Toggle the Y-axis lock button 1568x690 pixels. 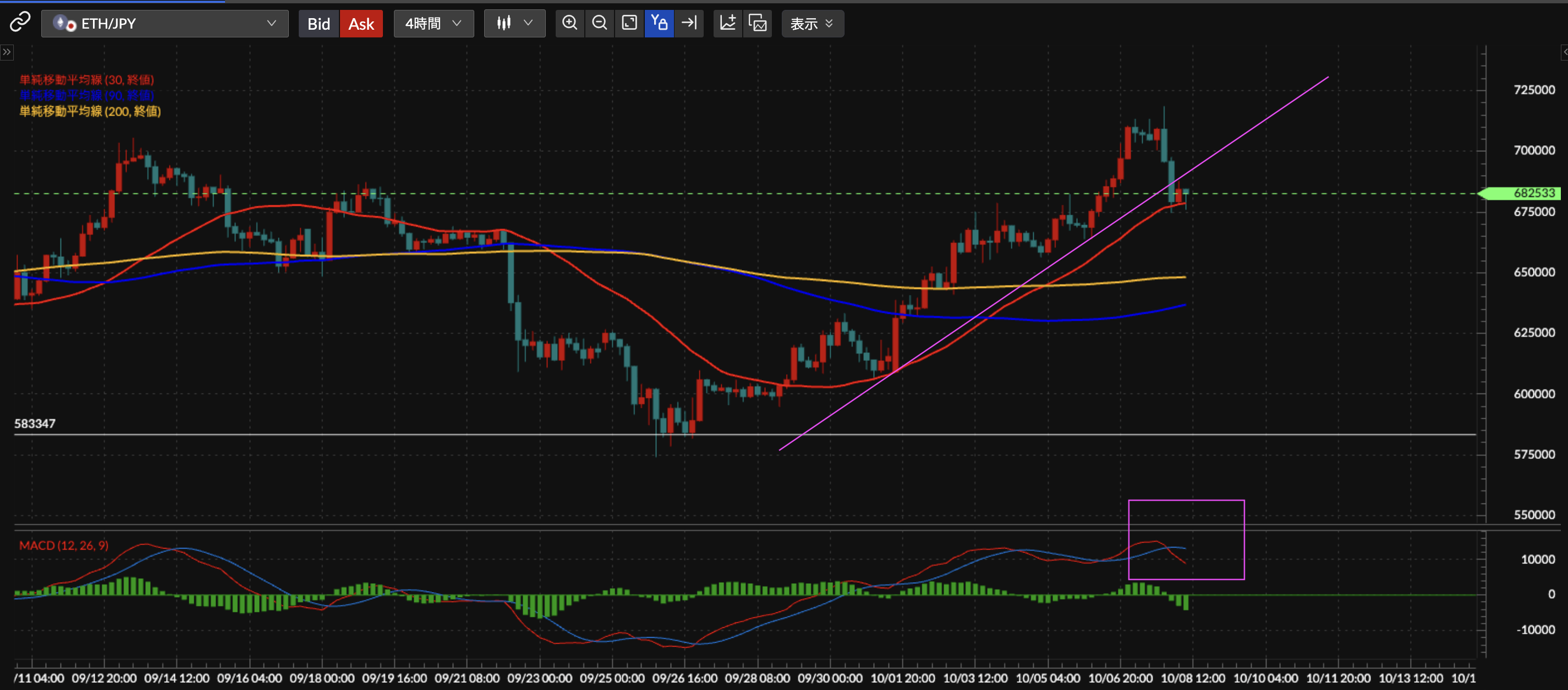point(659,23)
